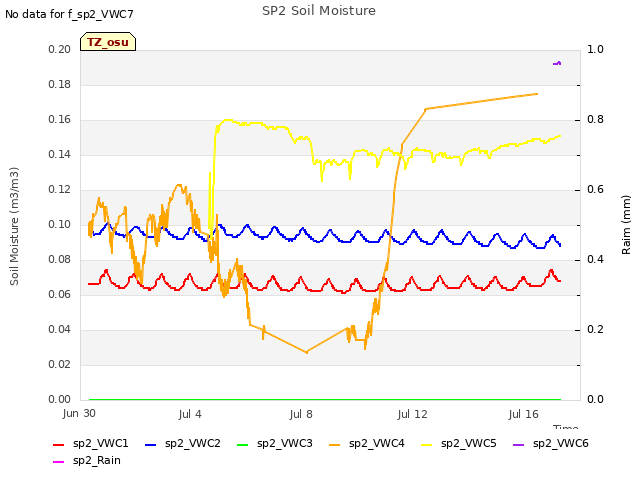Click the magenta sp2_Rain legend swatch
The image size is (640, 480).
point(59,462)
